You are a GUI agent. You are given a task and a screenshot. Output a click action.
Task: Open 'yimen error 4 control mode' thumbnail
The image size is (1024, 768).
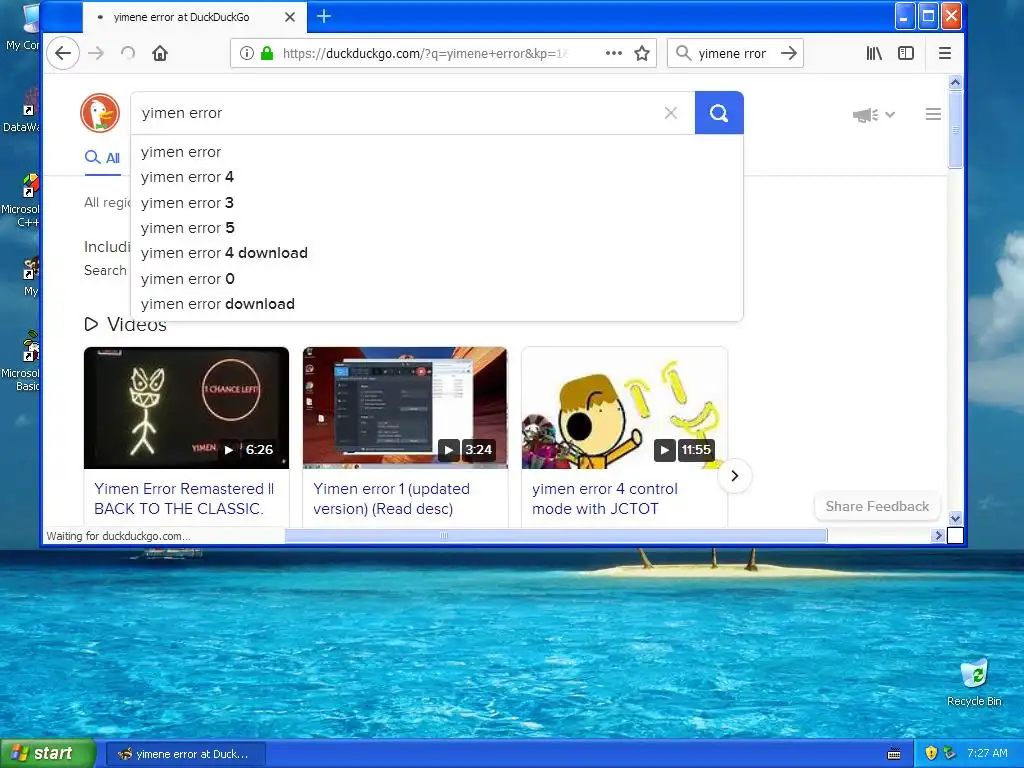(x=624, y=408)
